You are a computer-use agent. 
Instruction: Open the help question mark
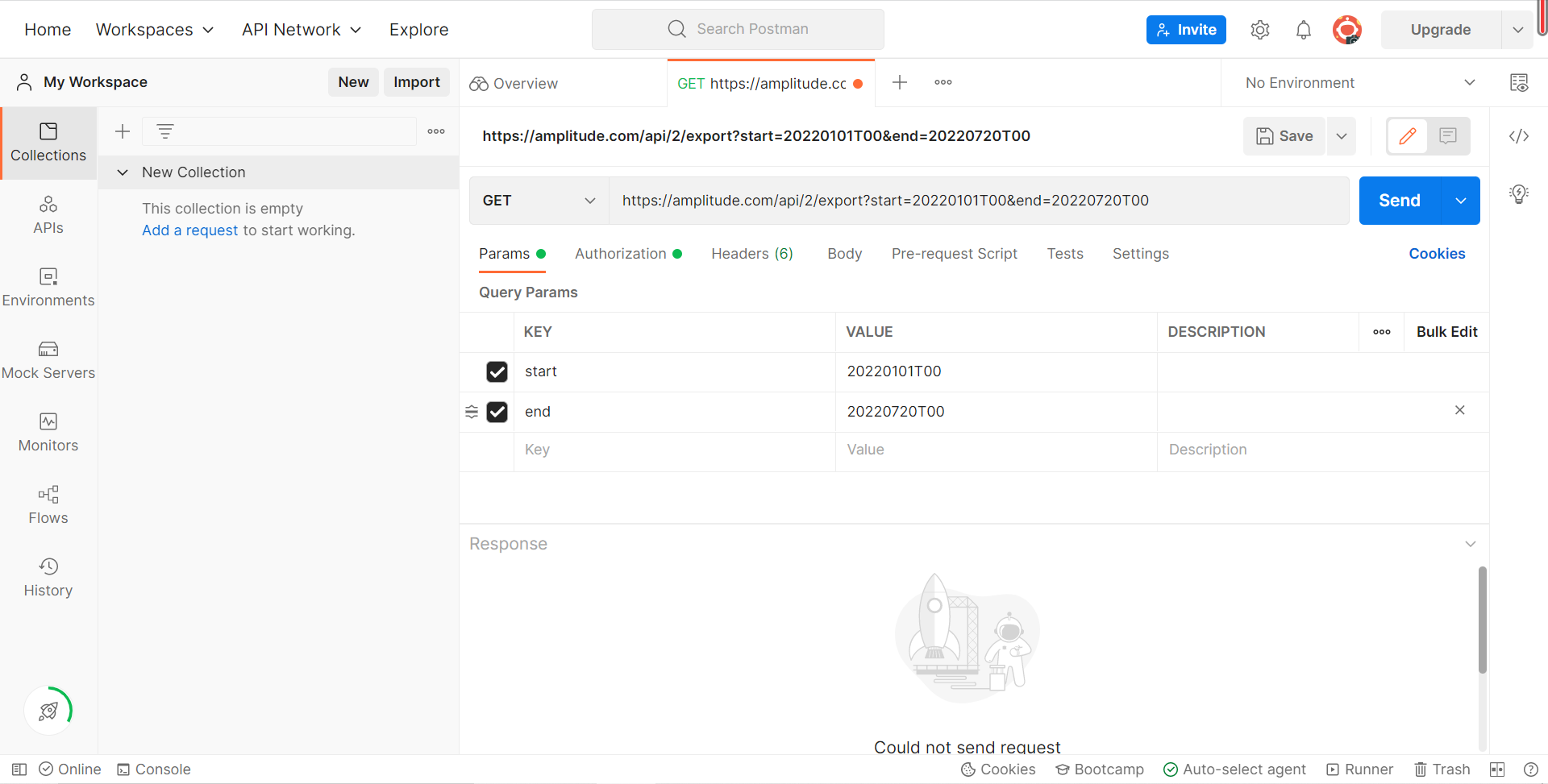click(1531, 769)
